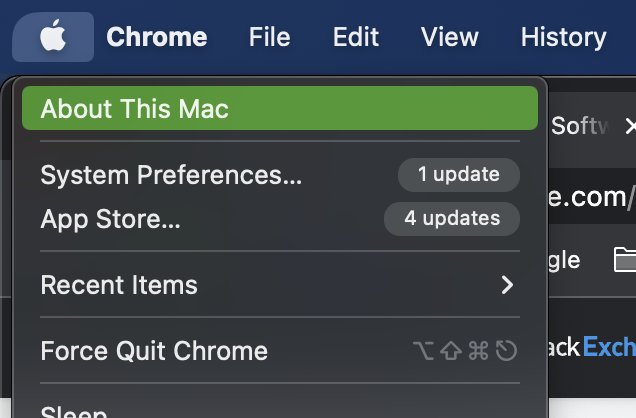Click the bookmark ending in "gle"

[x=564, y=261]
